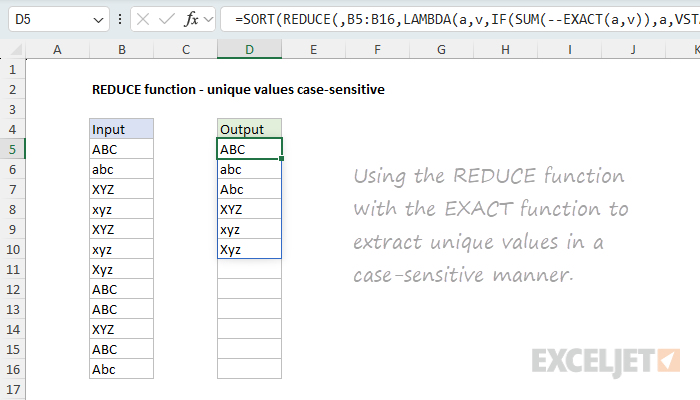The width and height of the screenshot is (700, 400).
Task: Select column I header
Action: pos(570,50)
